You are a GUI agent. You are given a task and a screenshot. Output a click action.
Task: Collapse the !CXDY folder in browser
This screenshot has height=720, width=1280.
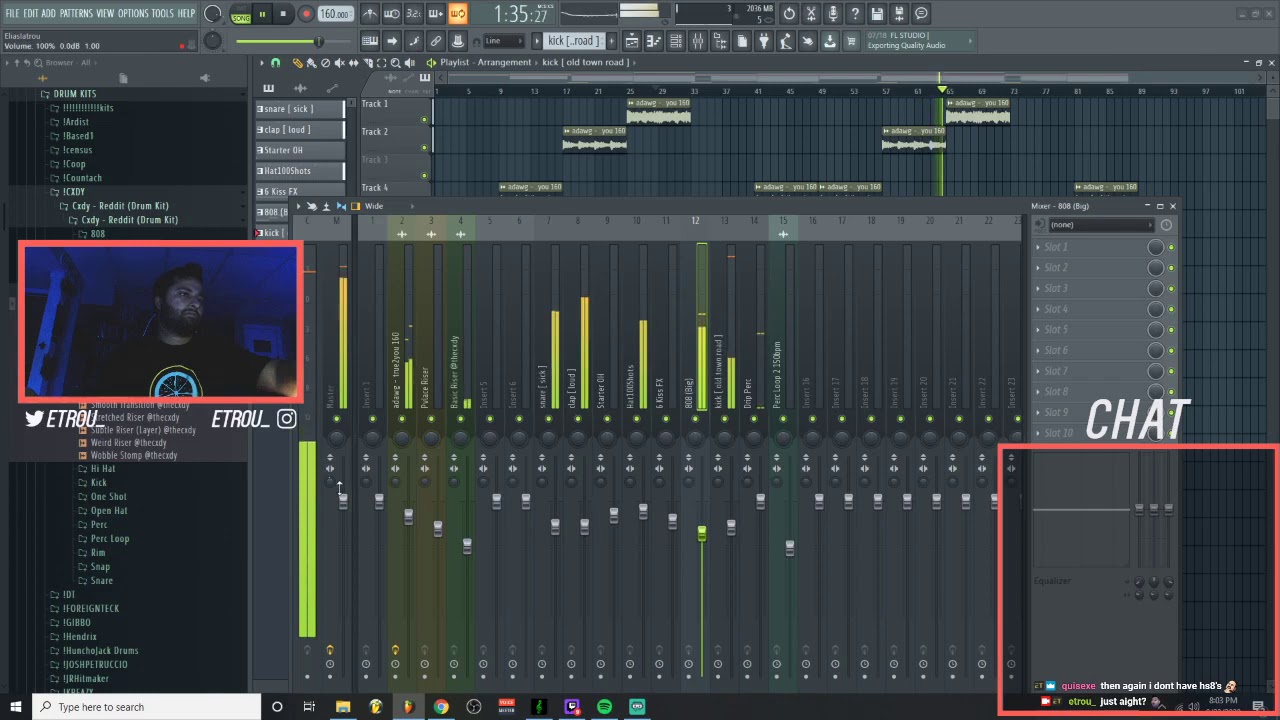pos(73,192)
